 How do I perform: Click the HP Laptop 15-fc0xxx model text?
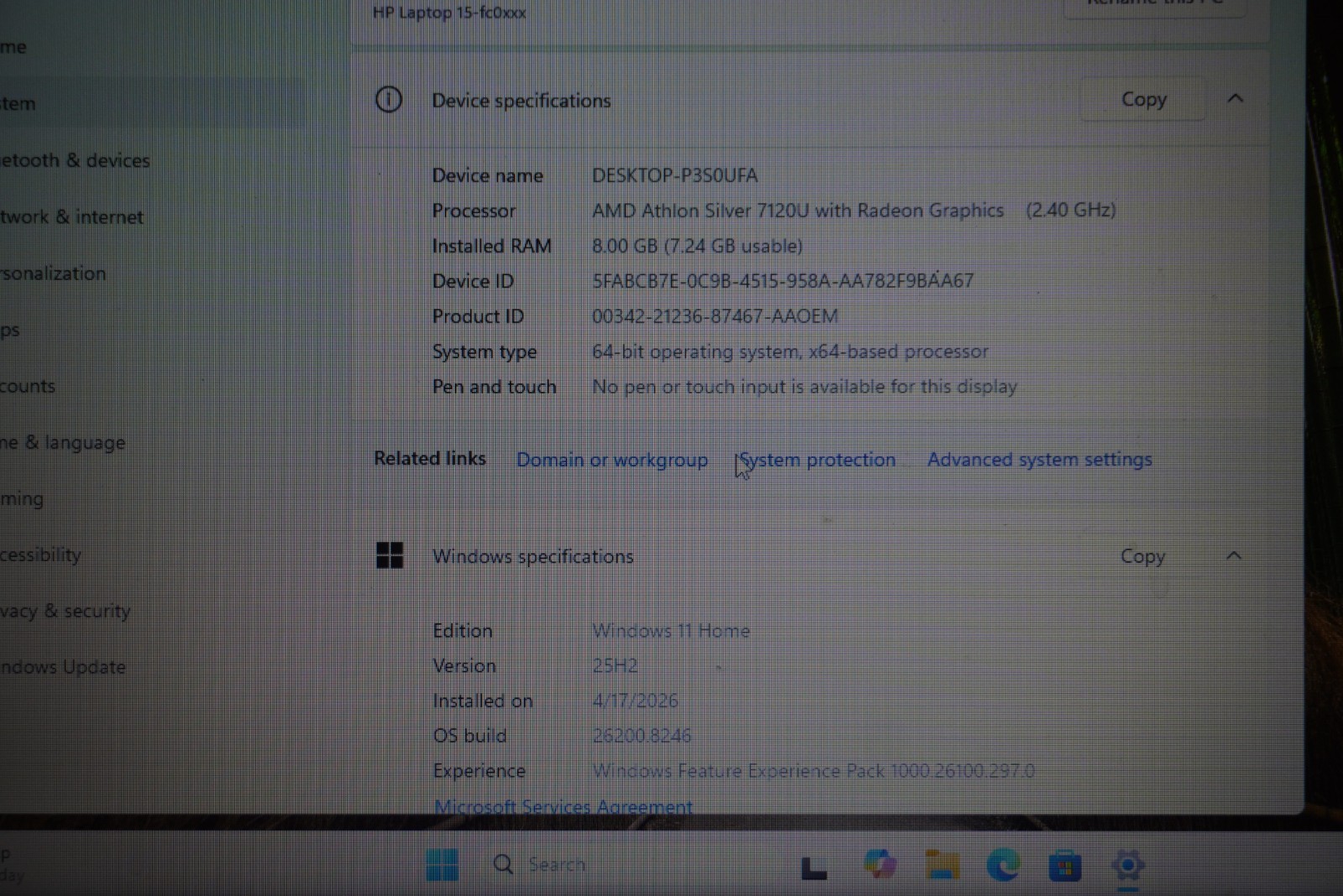449,13
